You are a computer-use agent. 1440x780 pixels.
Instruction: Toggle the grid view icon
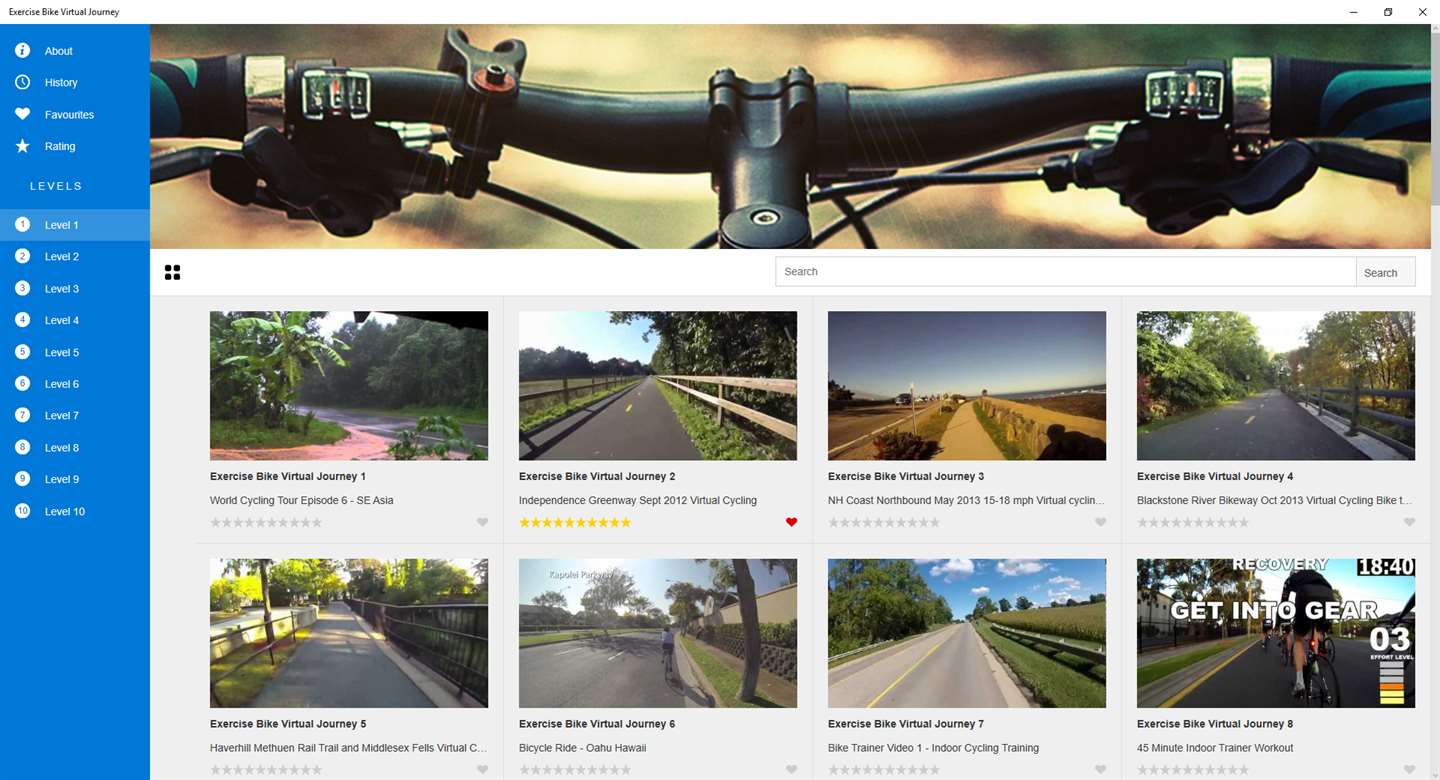tap(172, 272)
